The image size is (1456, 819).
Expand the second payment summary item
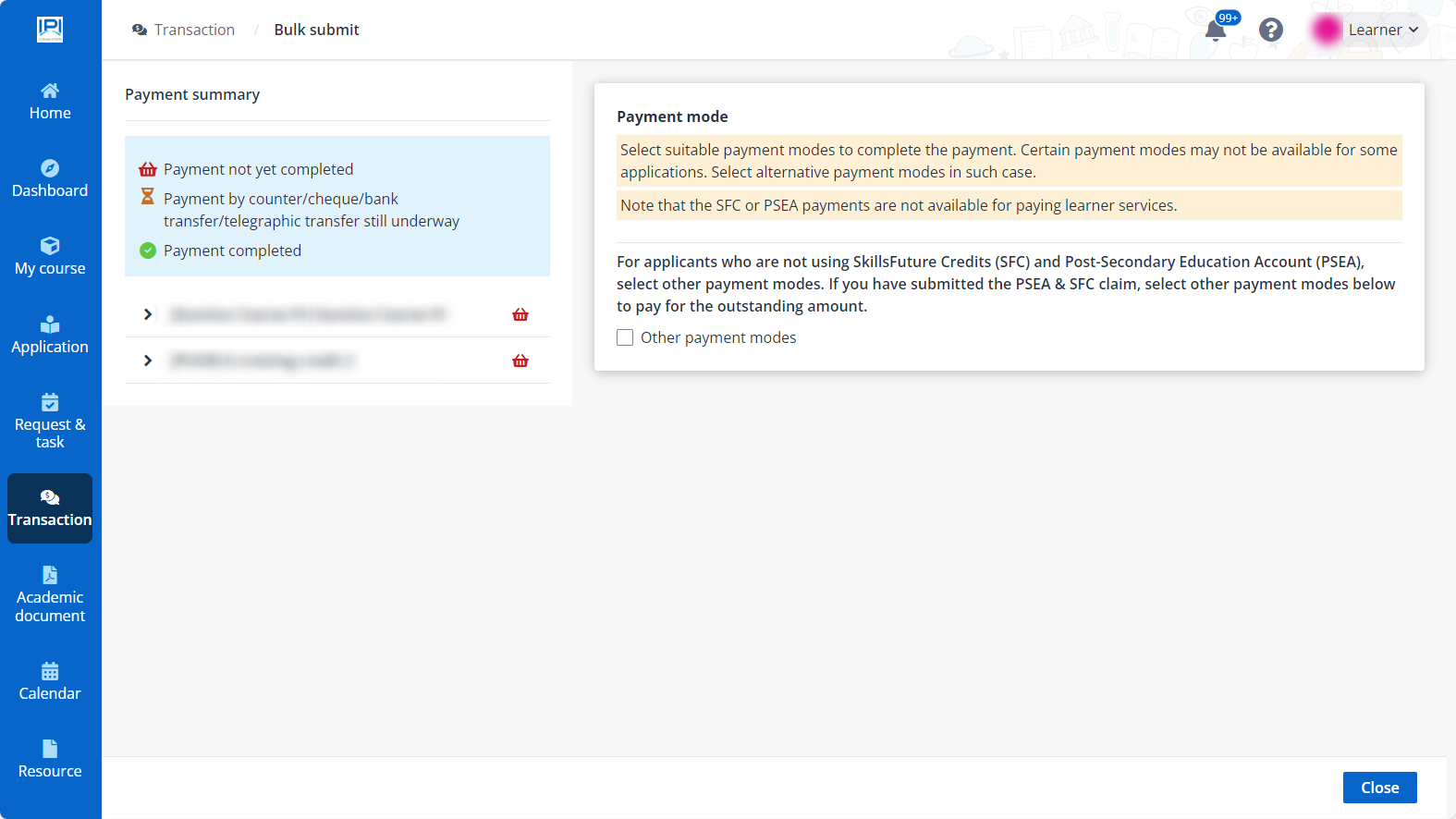coord(148,361)
